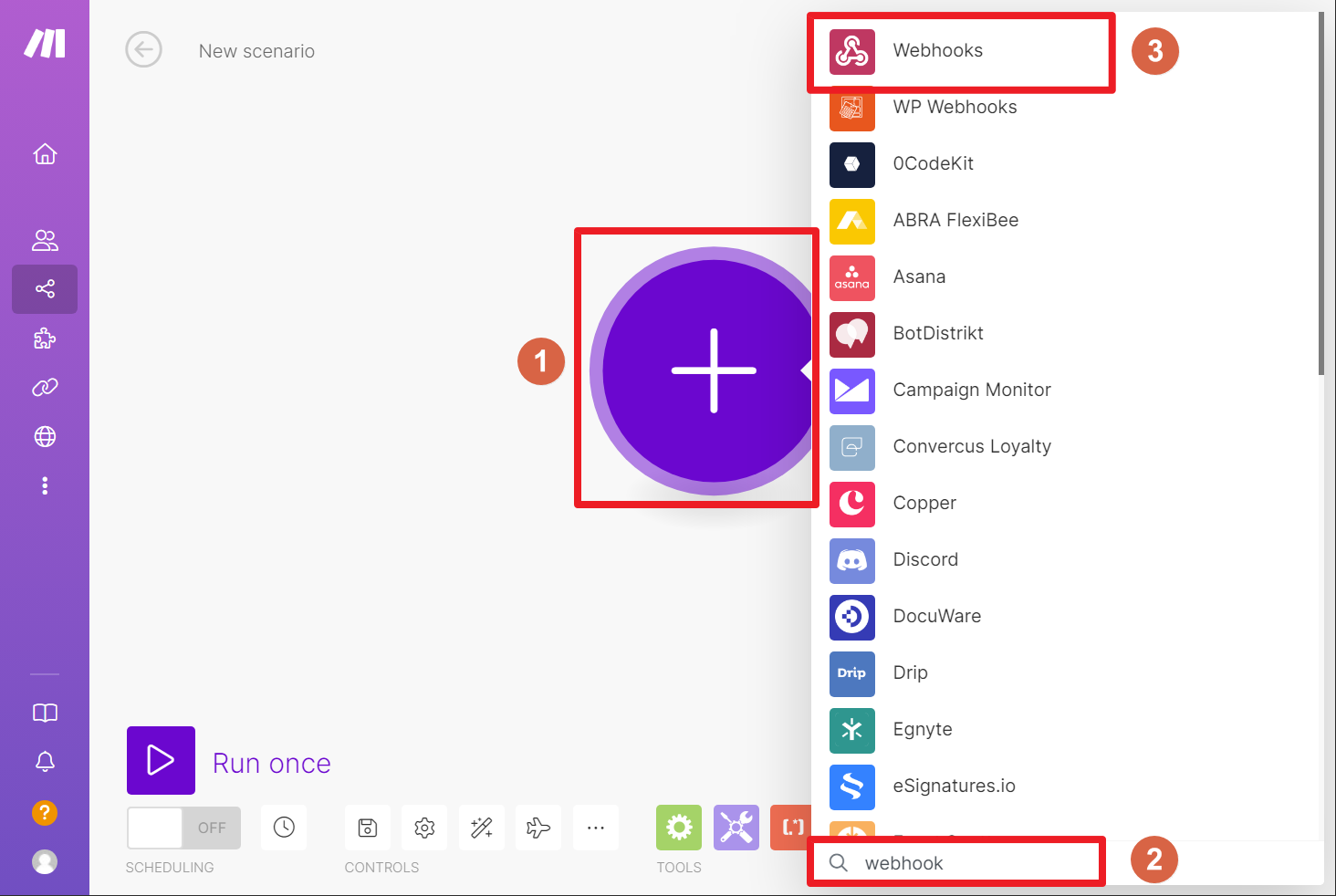Open the orange Text parser icon
The image size is (1336, 896).
pos(790,828)
